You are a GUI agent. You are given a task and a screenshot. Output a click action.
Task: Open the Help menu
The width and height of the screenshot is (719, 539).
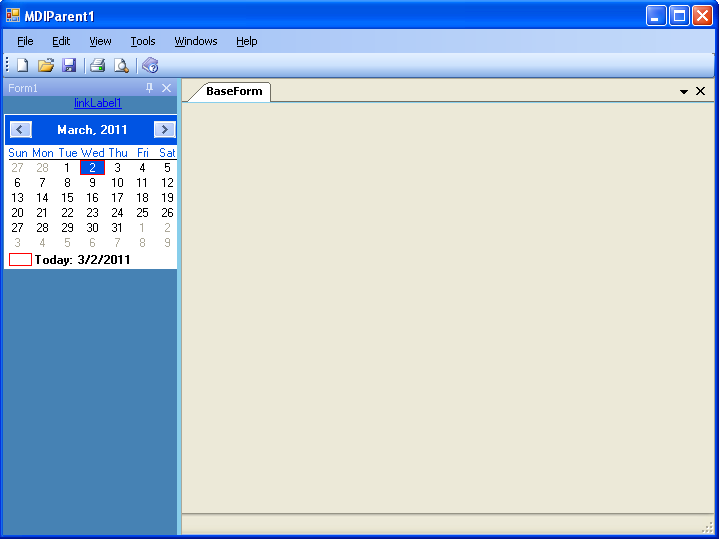click(x=247, y=41)
